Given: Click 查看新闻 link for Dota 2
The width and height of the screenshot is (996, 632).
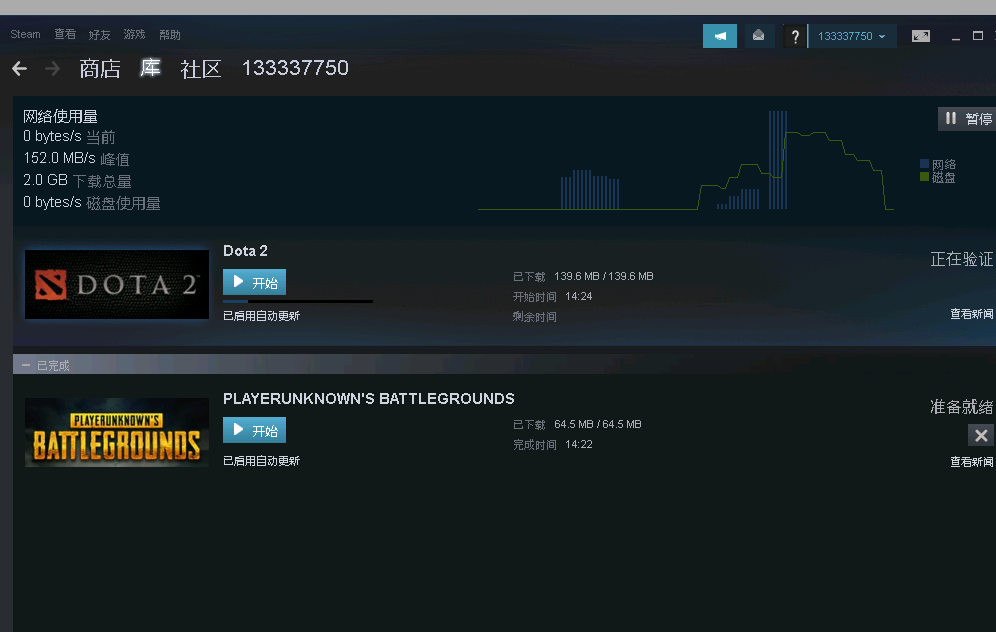Looking at the screenshot, I should (x=971, y=314).
